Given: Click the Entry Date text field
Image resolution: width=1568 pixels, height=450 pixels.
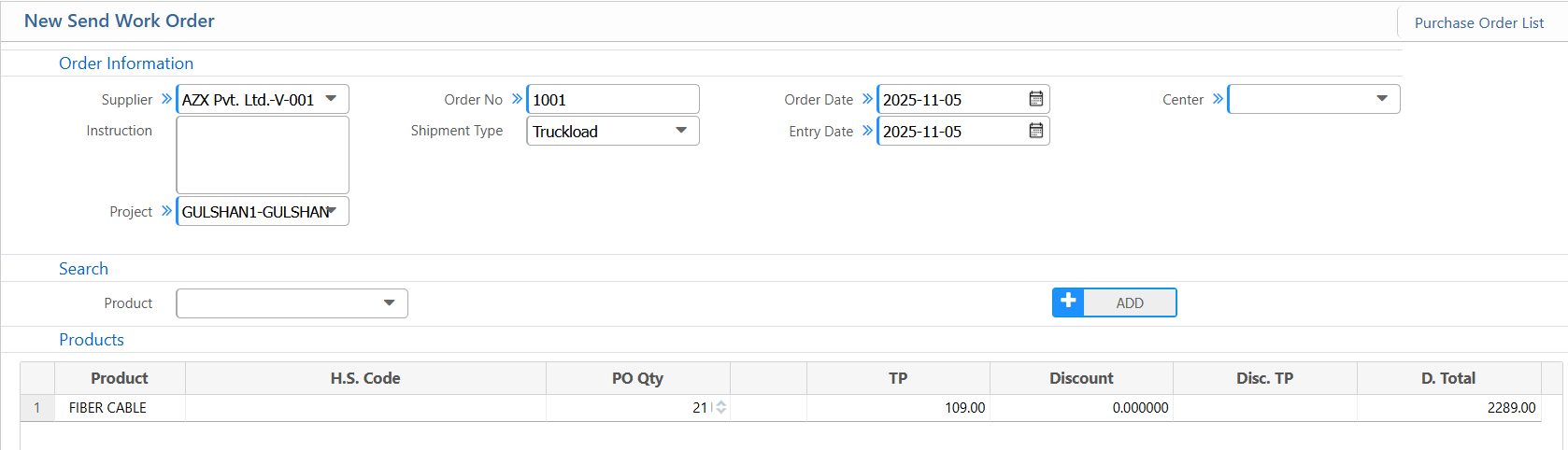Looking at the screenshot, I should (951, 132).
